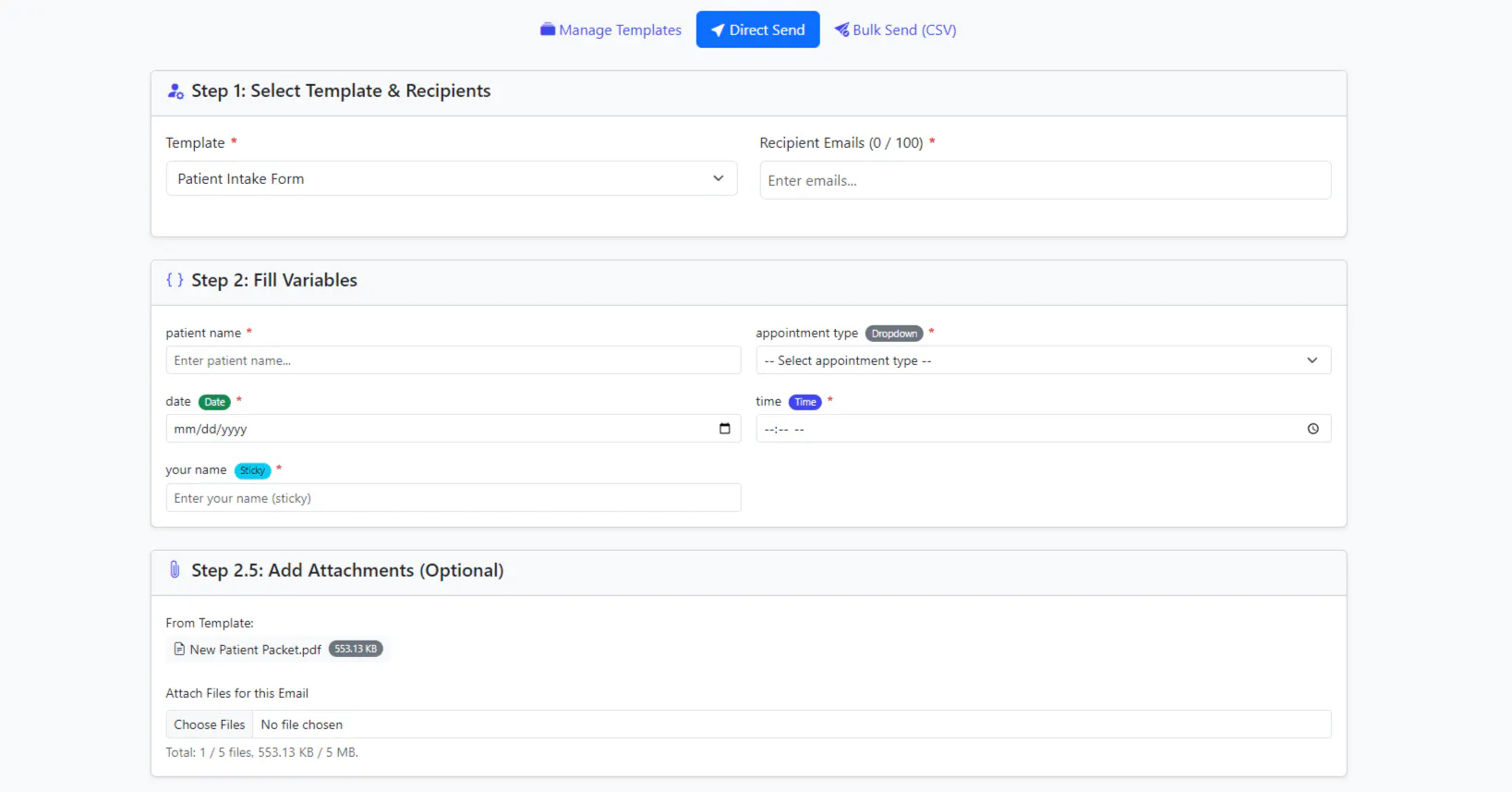
Task: Expand the Select appointment type dropdown
Action: coord(1044,360)
